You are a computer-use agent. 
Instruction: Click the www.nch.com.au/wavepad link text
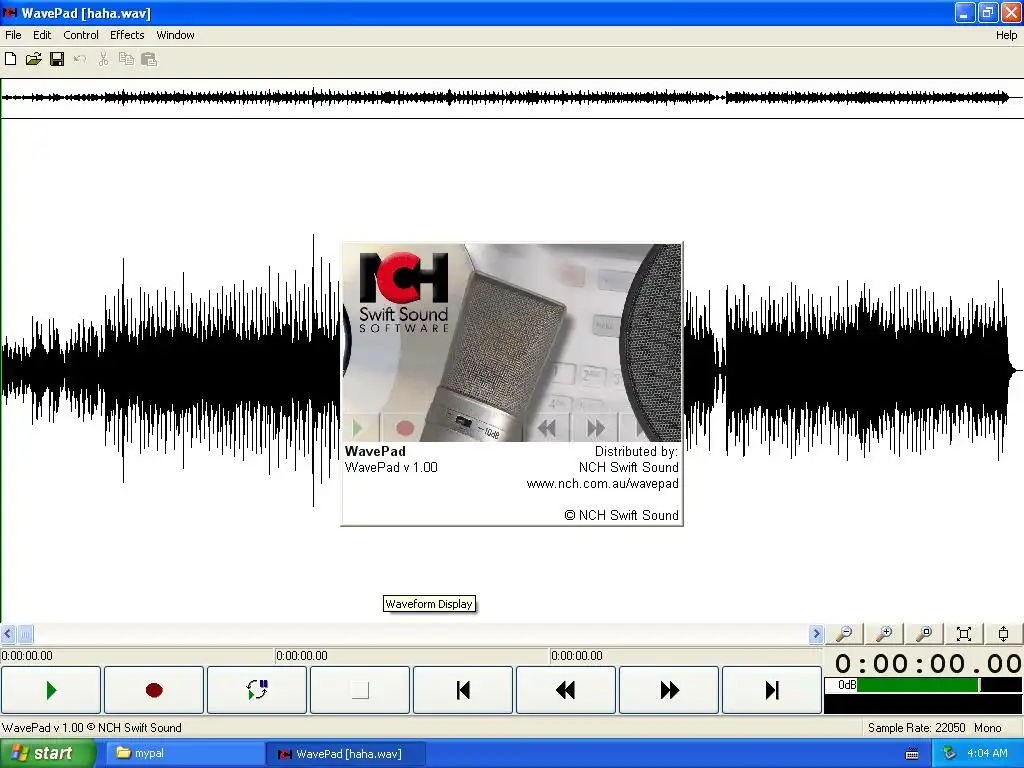(x=602, y=484)
